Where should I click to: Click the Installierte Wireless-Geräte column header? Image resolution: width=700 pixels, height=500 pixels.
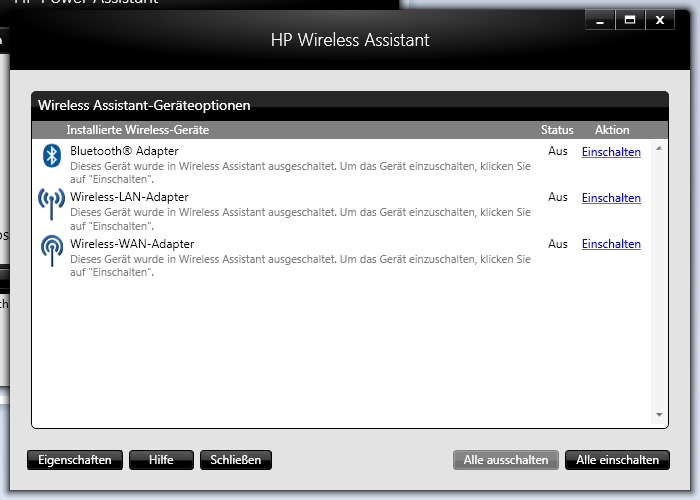(x=138, y=130)
